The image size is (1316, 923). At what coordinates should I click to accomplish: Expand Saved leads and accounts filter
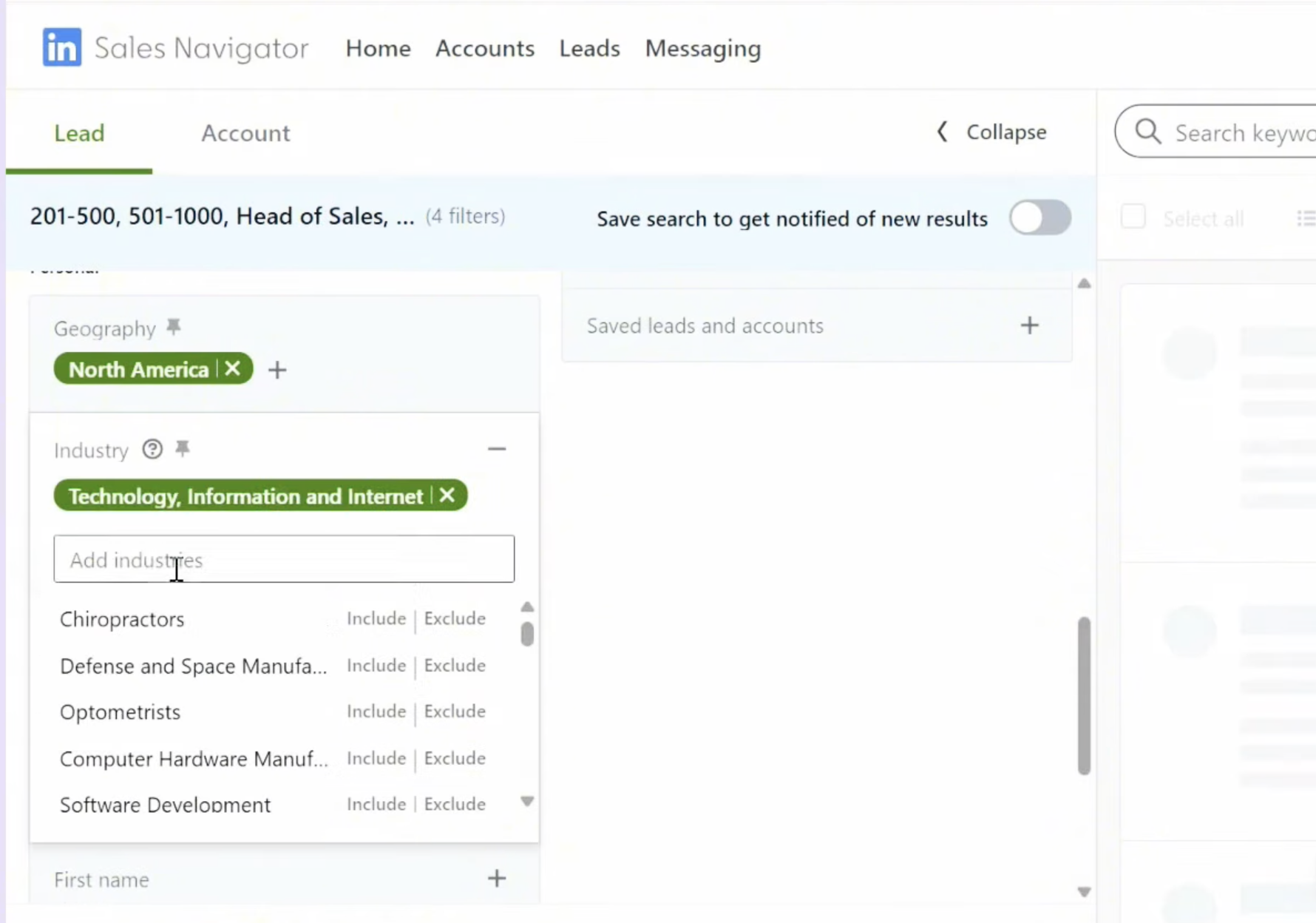(1029, 325)
